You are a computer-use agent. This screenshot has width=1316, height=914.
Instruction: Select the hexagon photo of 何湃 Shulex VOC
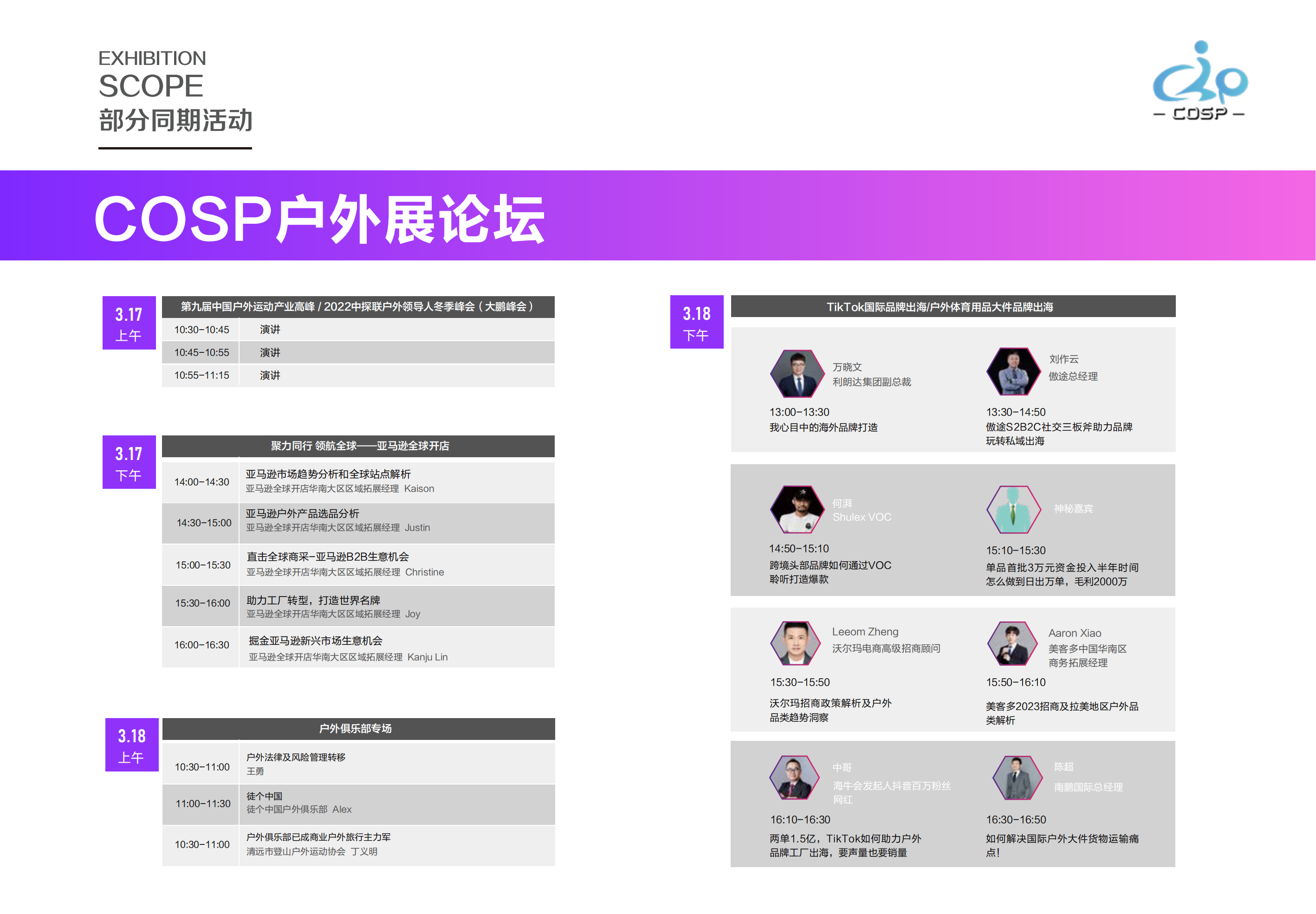(797, 509)
